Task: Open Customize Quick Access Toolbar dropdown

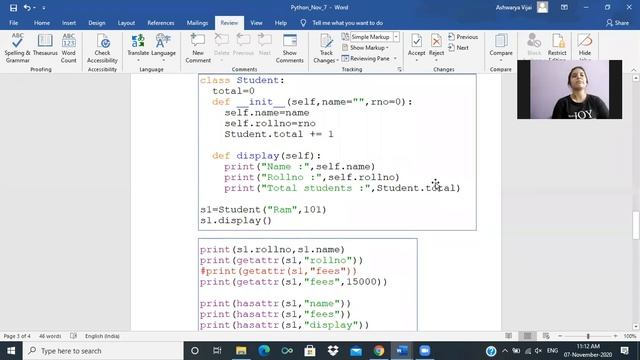Action: (44, 8)
